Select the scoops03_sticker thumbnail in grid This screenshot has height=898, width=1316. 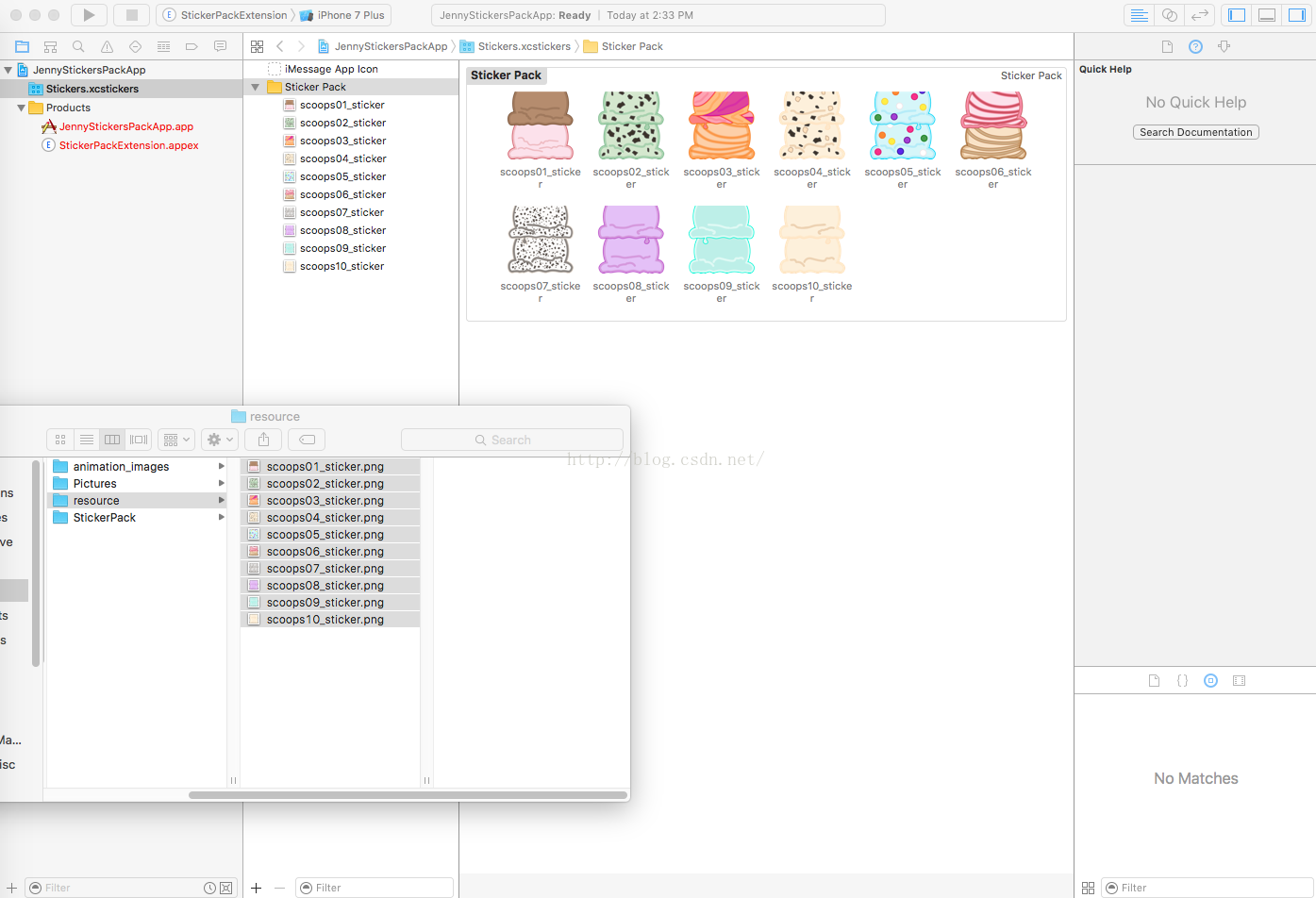[x=722, y=126]
